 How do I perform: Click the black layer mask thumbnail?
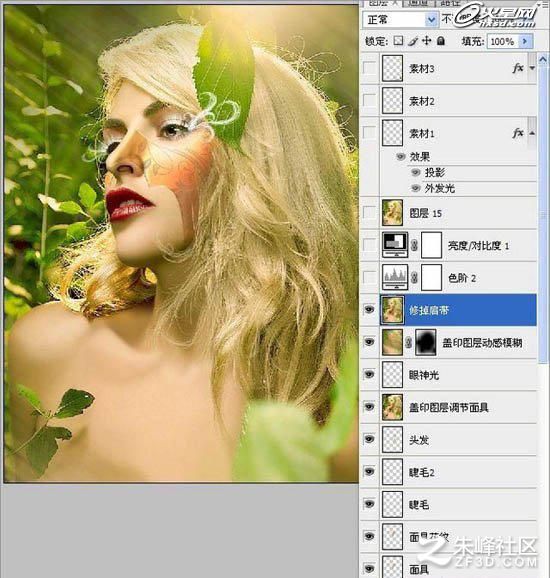click(425, 342)
